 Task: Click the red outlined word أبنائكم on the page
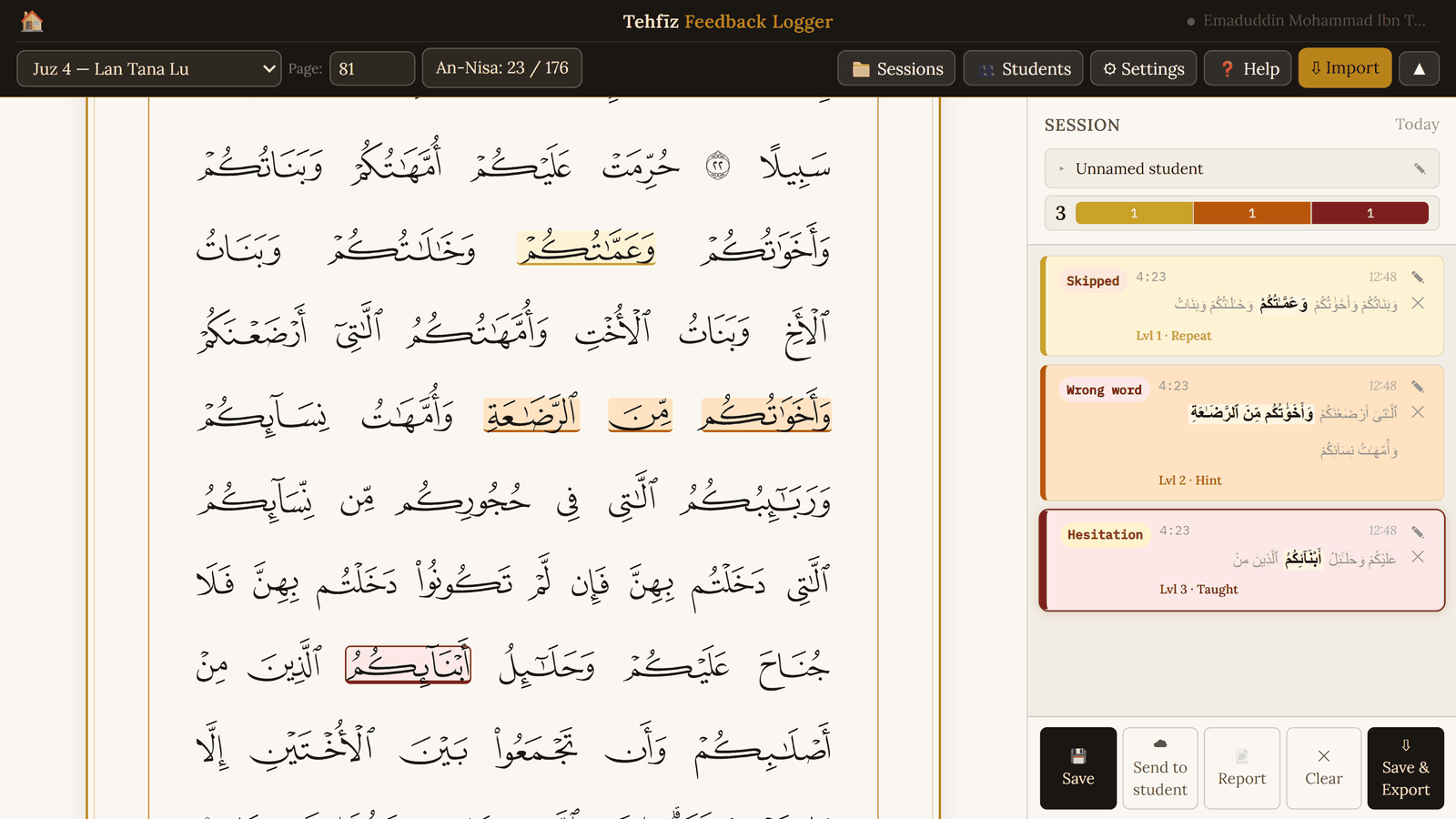tap(408, 664)
